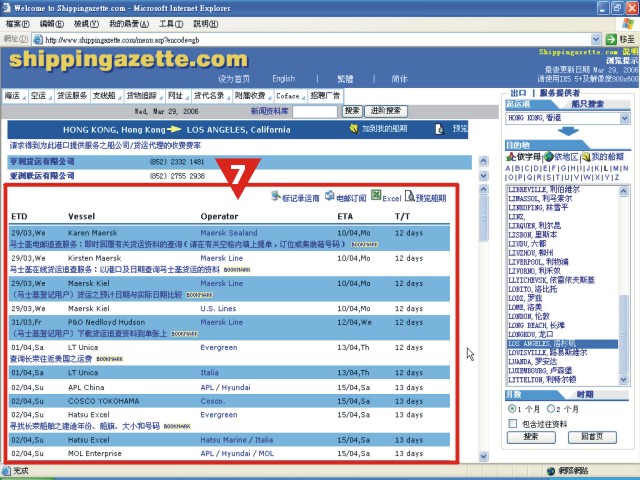
Task: Click the schedule table vertical scrollbar
Action: 483,320
